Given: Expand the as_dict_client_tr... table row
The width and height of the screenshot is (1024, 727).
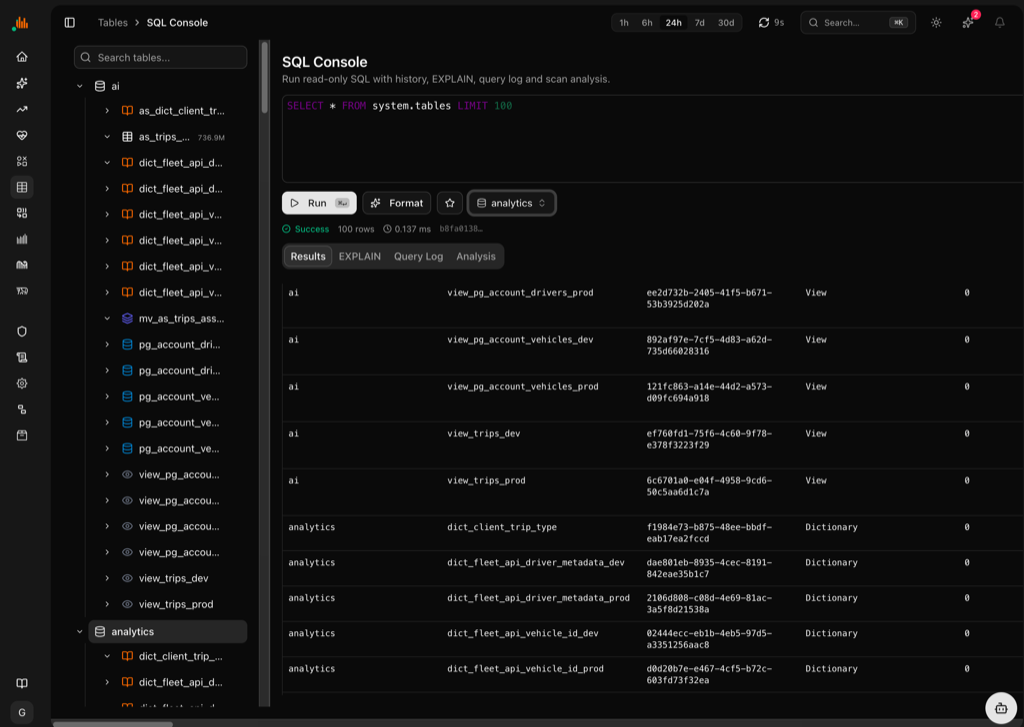Looking at the screenshot, I should (x=107, y=111).
